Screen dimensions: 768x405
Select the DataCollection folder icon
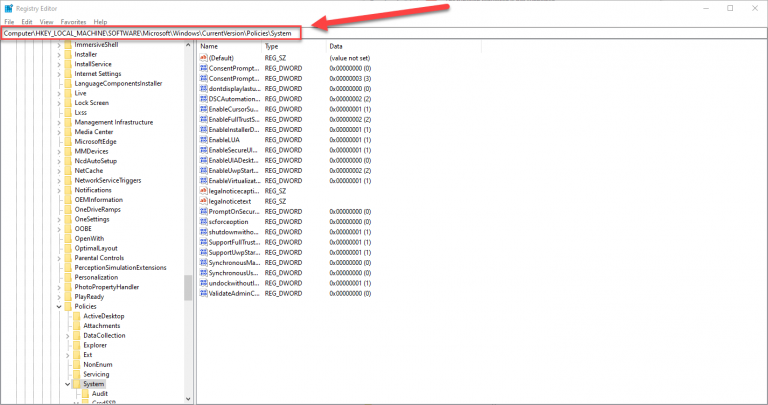[x=76, y=335]
